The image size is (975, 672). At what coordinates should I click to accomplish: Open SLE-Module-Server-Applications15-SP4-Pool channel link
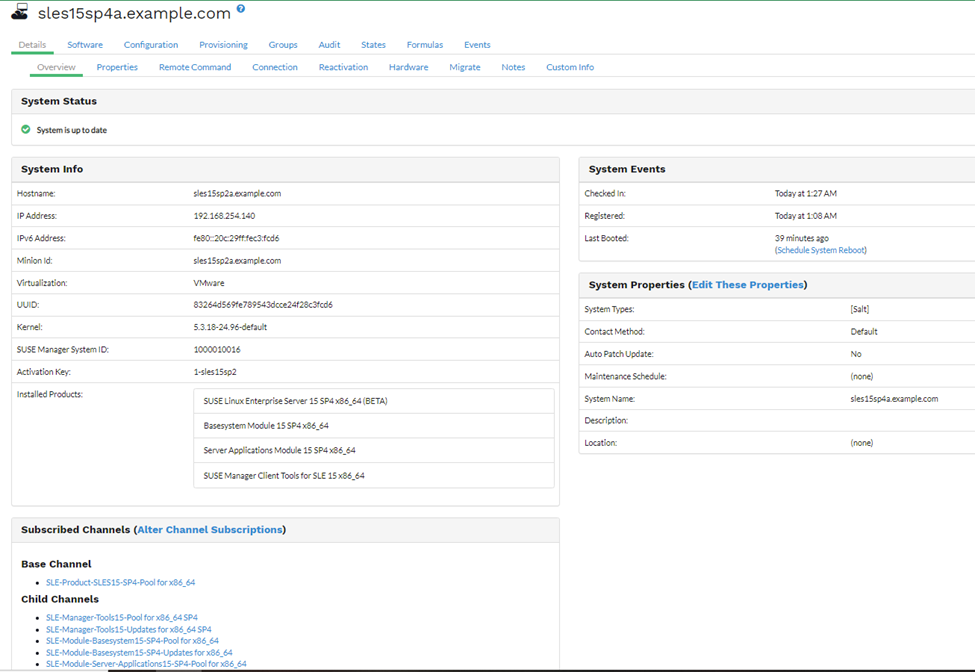(x=146, y=664)
